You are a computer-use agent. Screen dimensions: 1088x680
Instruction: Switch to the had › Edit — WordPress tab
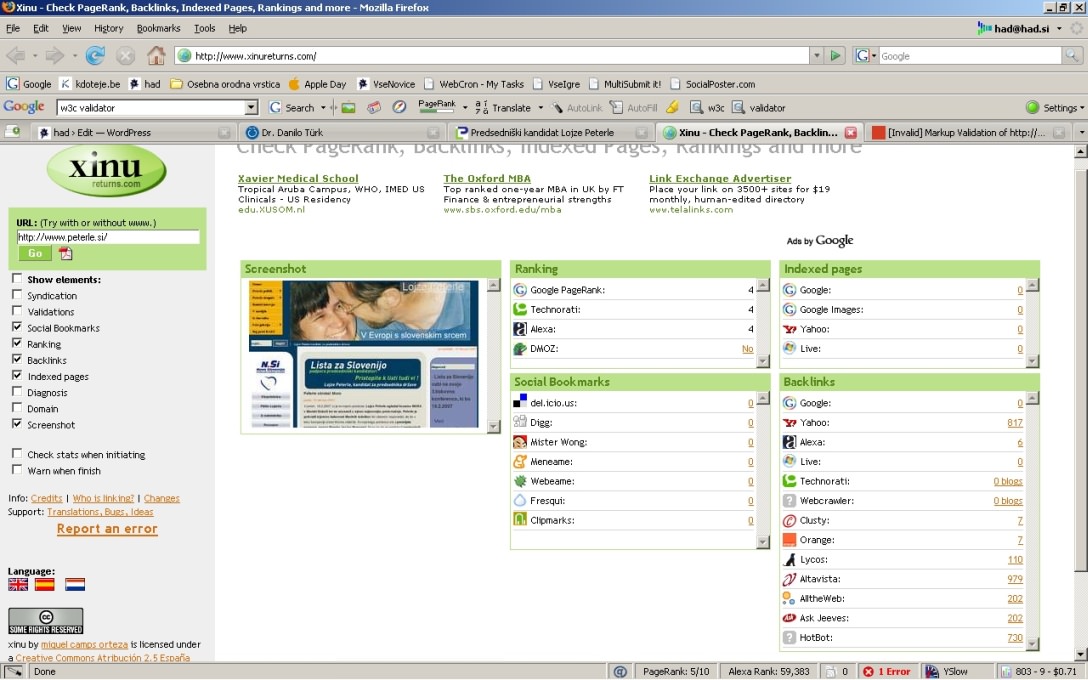(x=134, y=132)
